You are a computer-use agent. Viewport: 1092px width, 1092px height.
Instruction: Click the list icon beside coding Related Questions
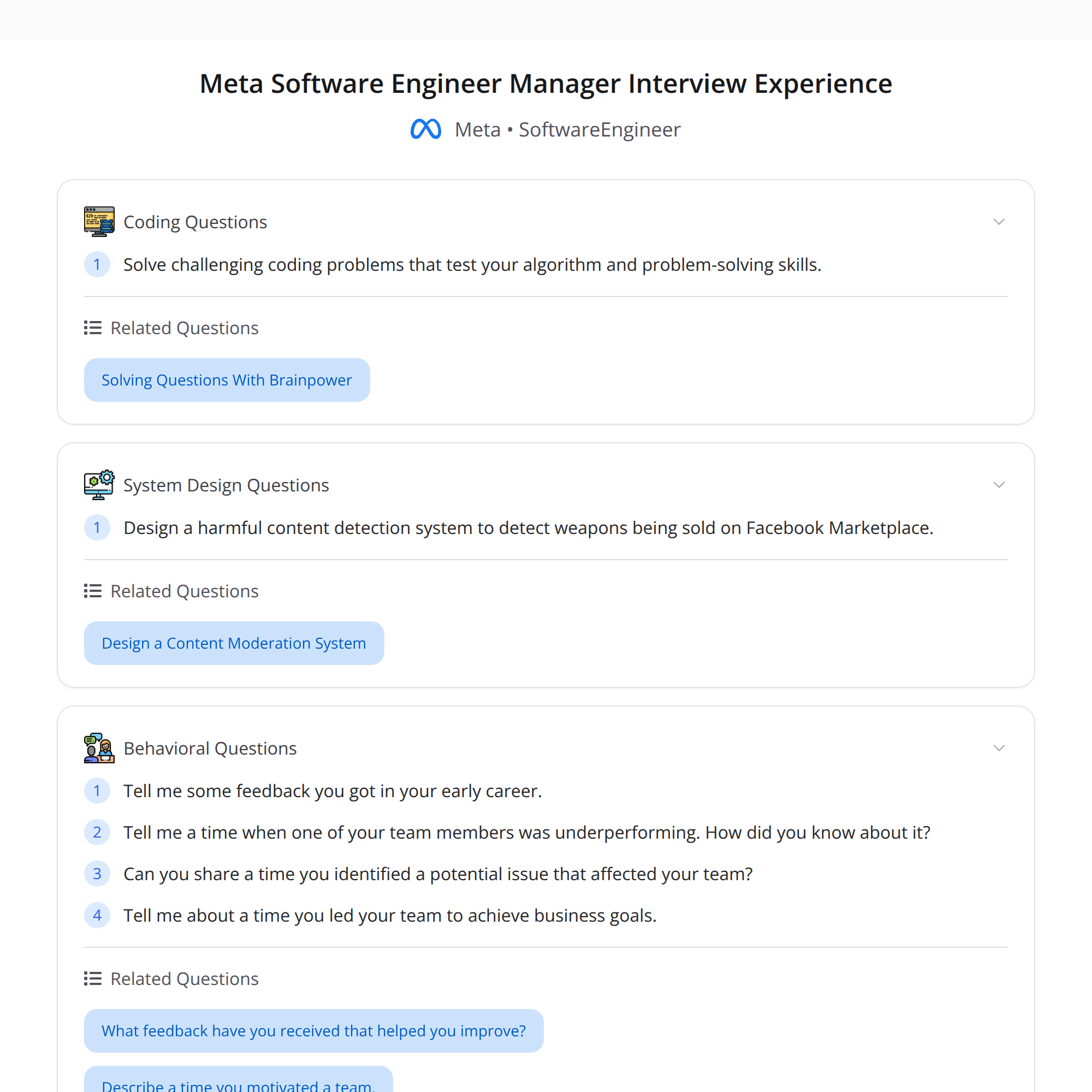click(92, 327)
